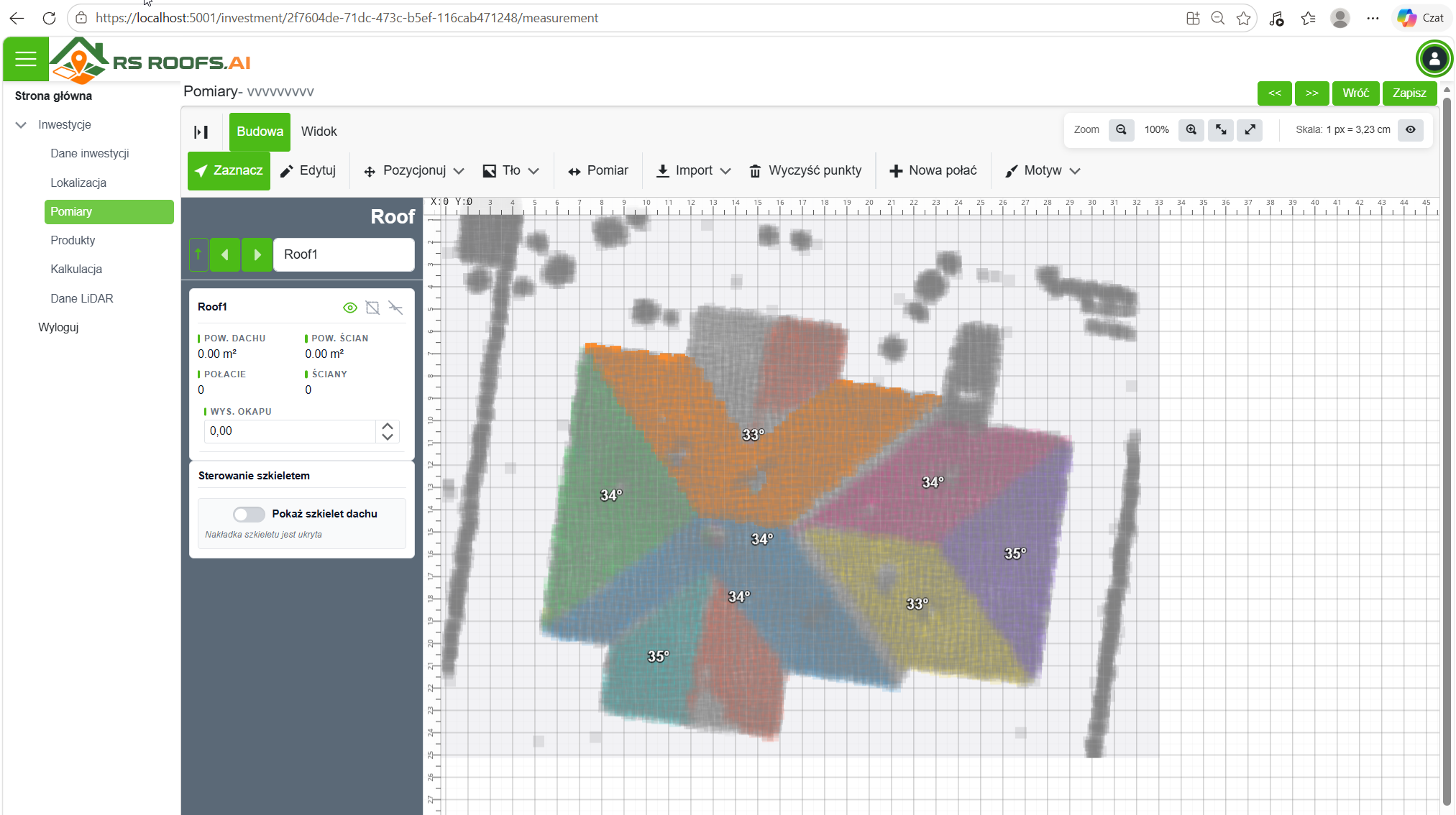The height and width of the screenshot is (815, 1456).
Task: Open the browser zoom magnifier icon
Action: pos(1217,18)
